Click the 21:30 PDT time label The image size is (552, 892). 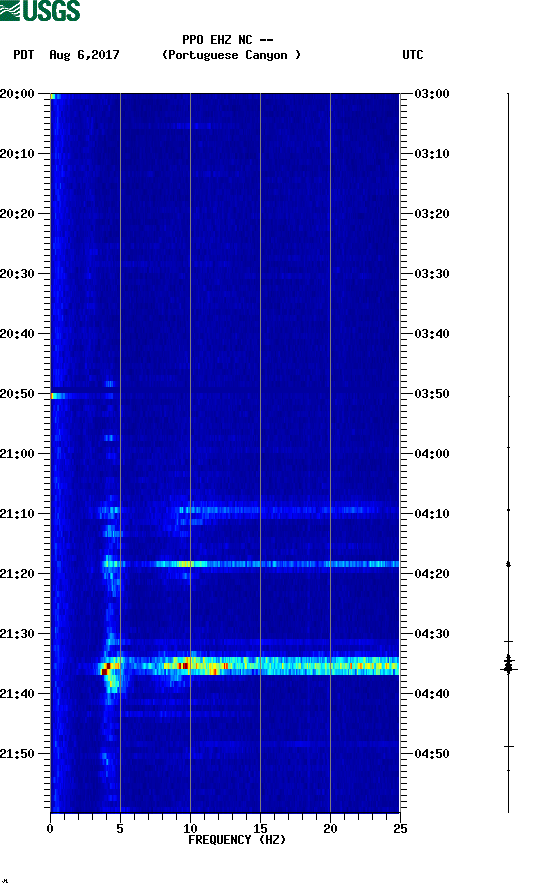click(17, 634)
